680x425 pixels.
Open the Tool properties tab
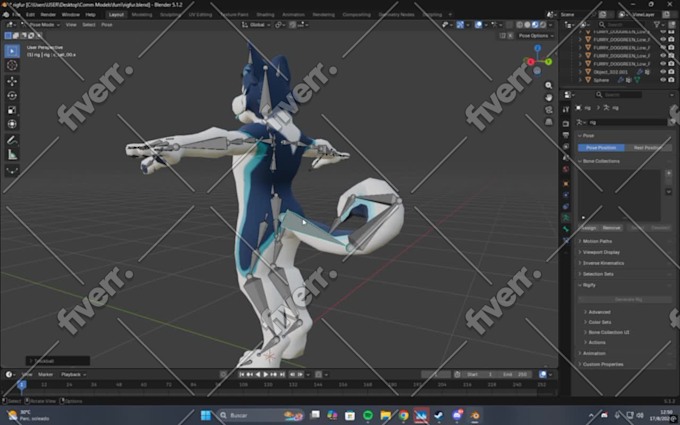(566, 110)
